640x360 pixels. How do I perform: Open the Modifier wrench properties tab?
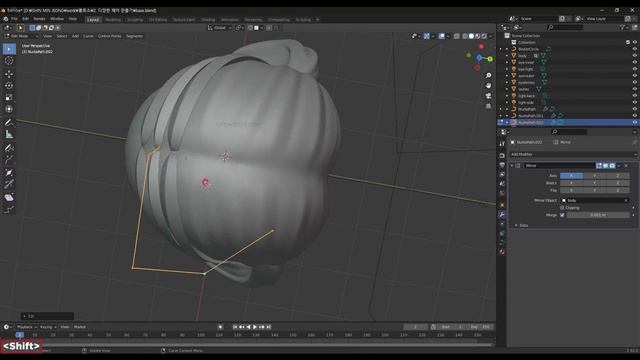coord(502,215)
